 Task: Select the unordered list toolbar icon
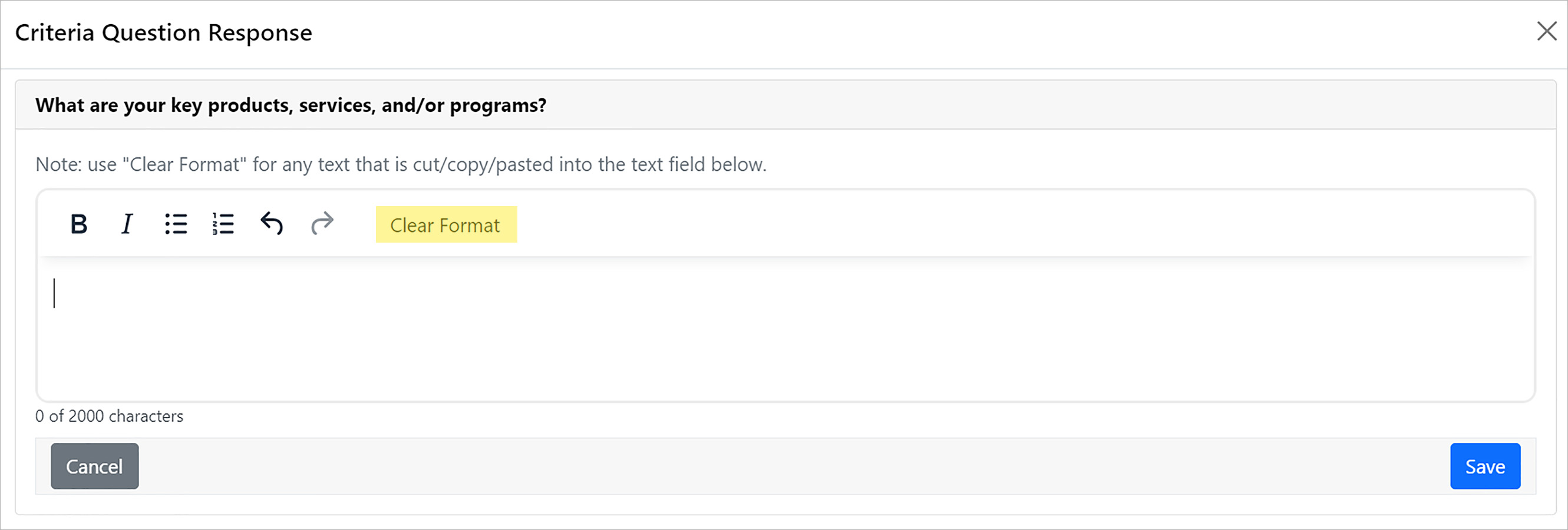click(176, 224)
